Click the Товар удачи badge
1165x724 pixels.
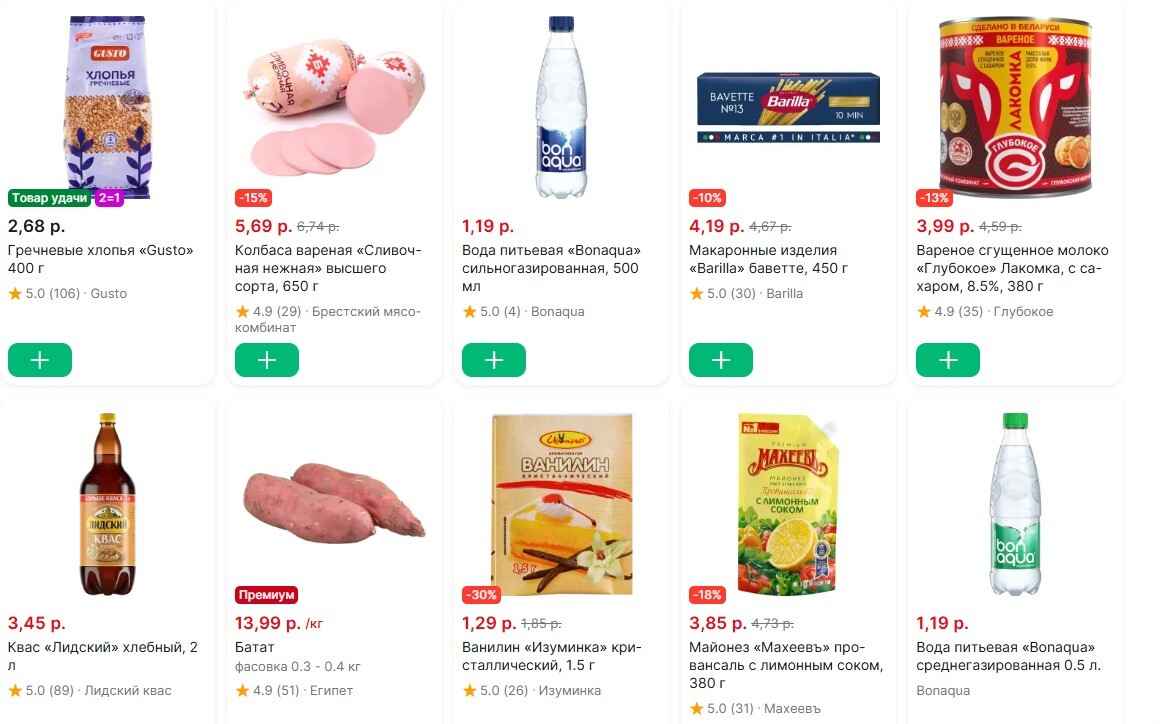click(49, 198)
